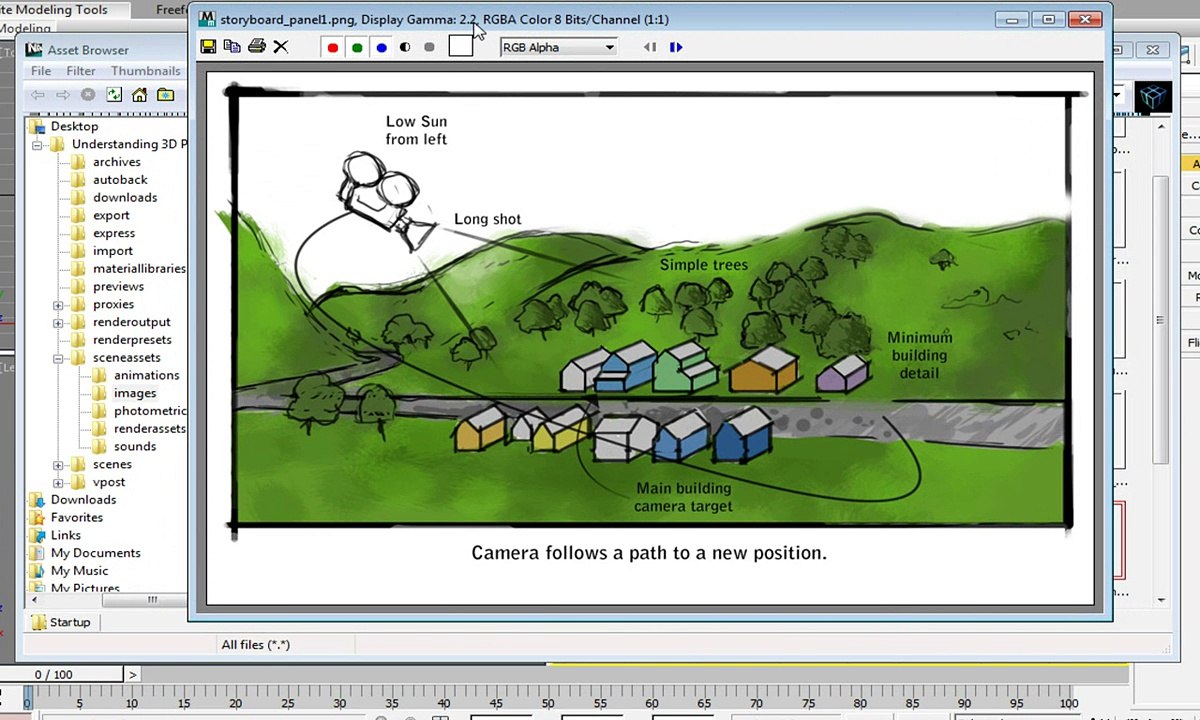1200x720 pixels.
Task: Select Downloads in folder tree
Action: (83, 500)
